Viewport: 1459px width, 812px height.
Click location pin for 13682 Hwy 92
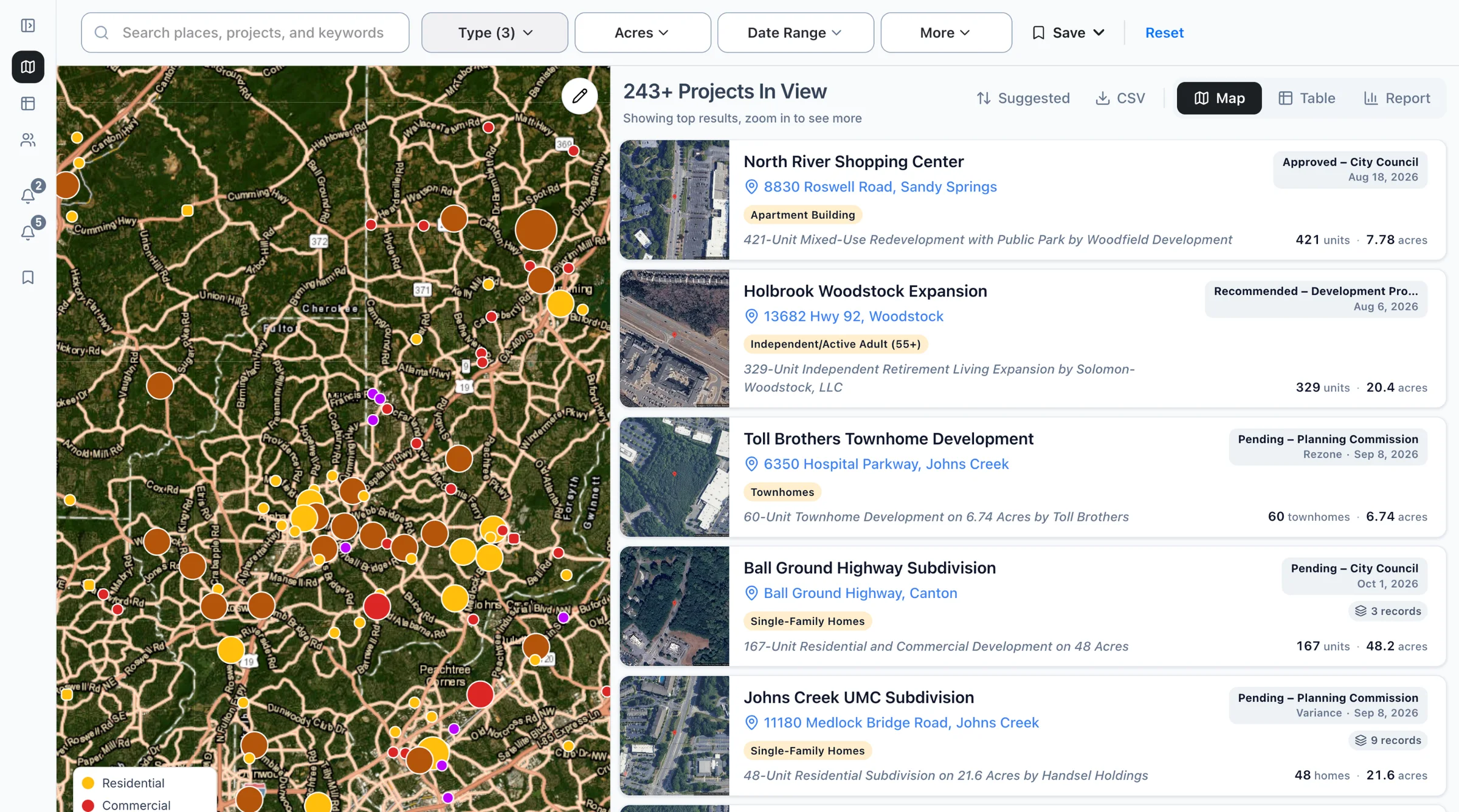[x=751, y=316]
